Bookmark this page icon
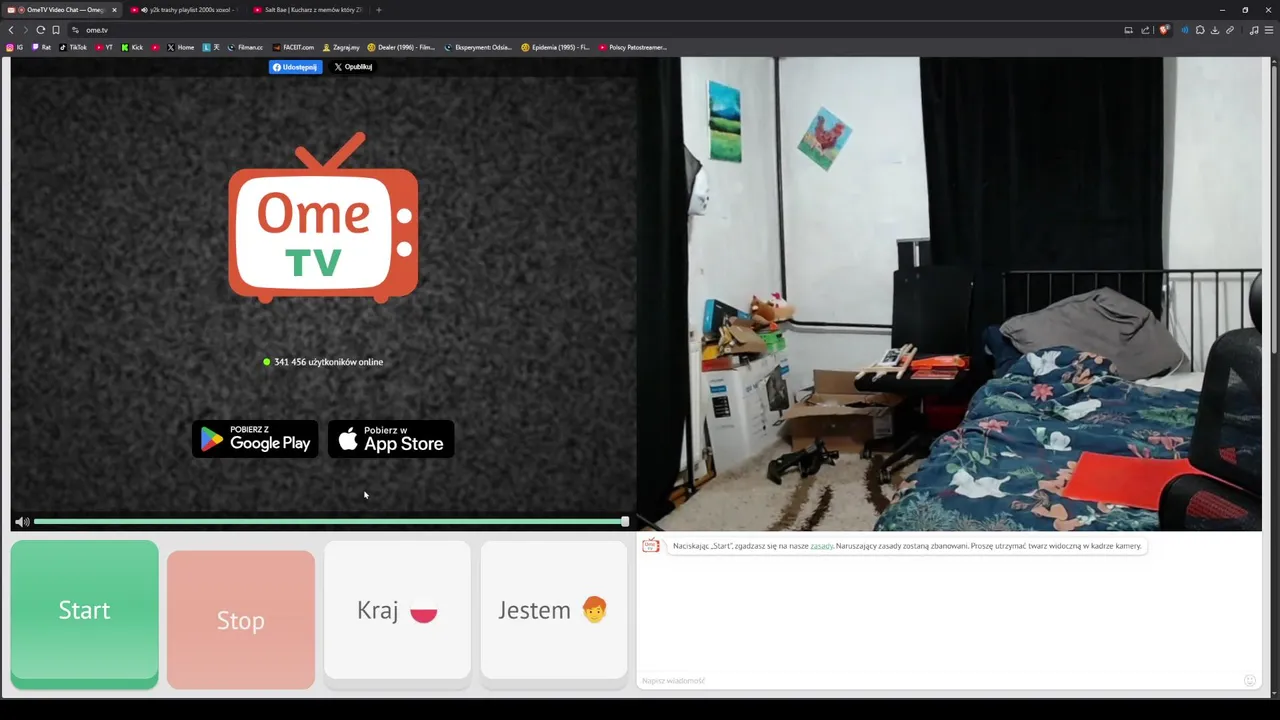This screenshot has width=1280, height=720. tap(56, 30)
